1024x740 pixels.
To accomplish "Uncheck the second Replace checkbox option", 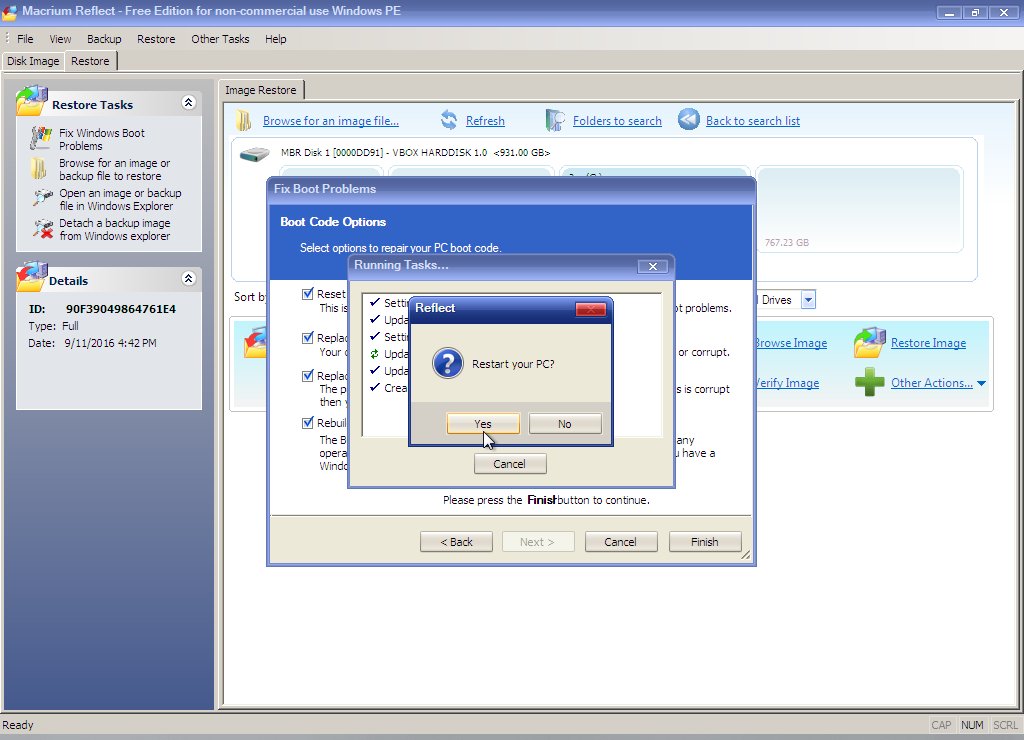I will (308, 376).
